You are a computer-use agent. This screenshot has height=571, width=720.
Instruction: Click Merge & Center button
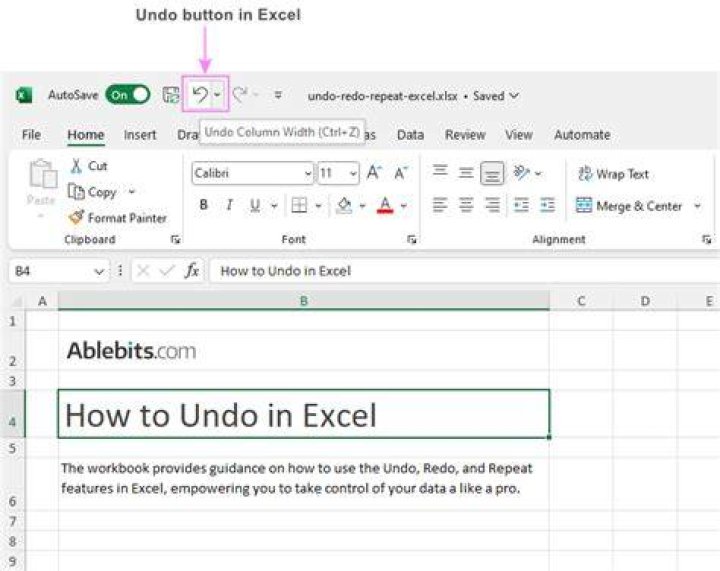tap(629, 206)
